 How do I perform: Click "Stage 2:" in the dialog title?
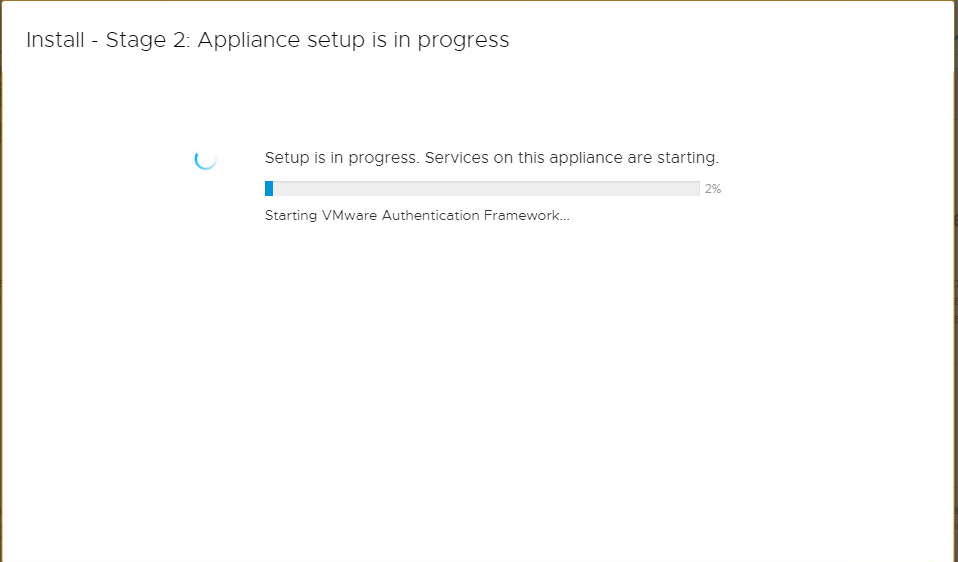pos(152,40)
